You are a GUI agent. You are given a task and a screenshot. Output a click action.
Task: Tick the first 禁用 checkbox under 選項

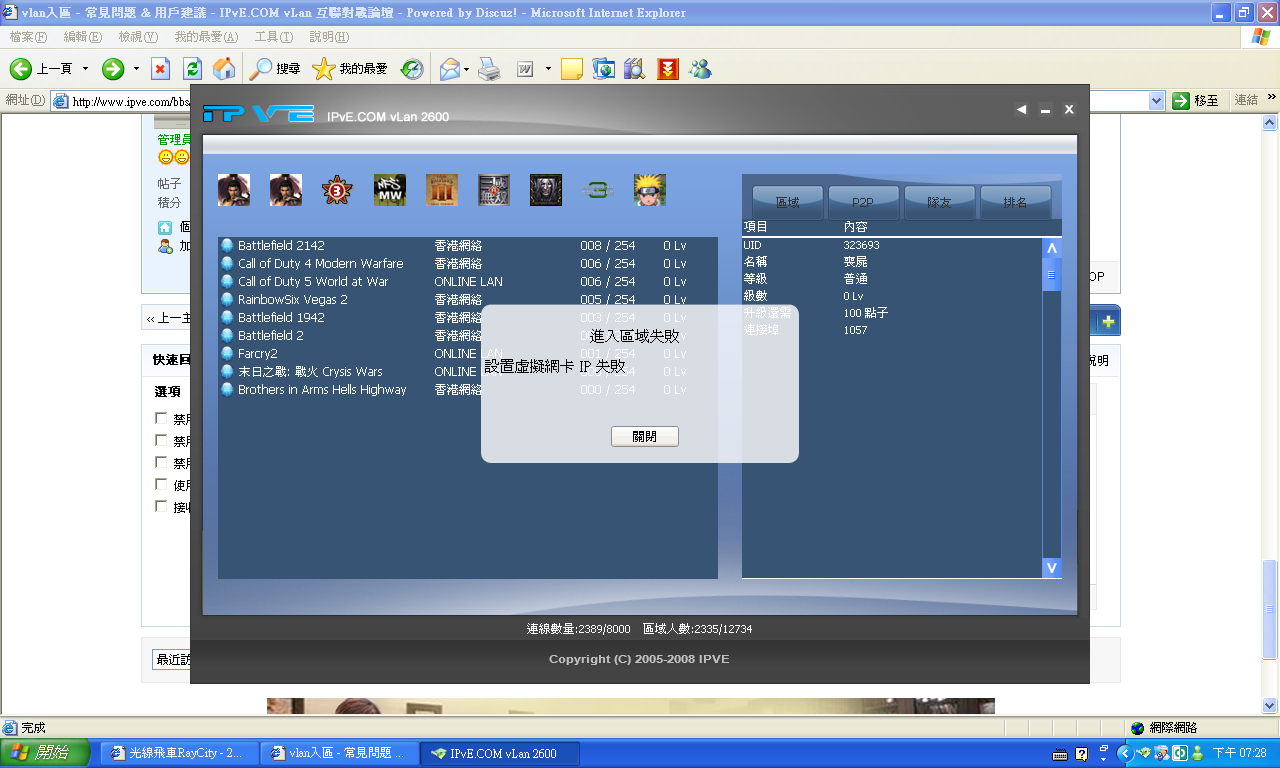160,417
